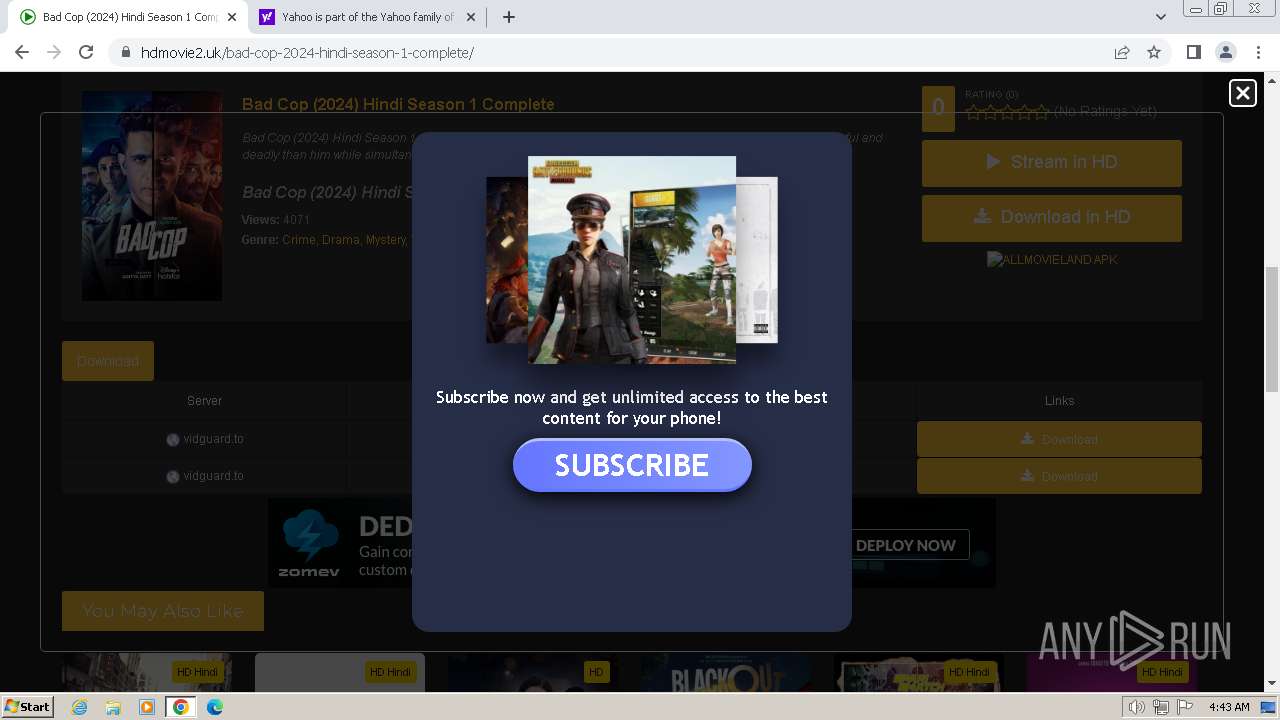This screenshot has height=720, width=1280.
Task: Open Chrome three-dot menu
Action: tap(1257, 52)
